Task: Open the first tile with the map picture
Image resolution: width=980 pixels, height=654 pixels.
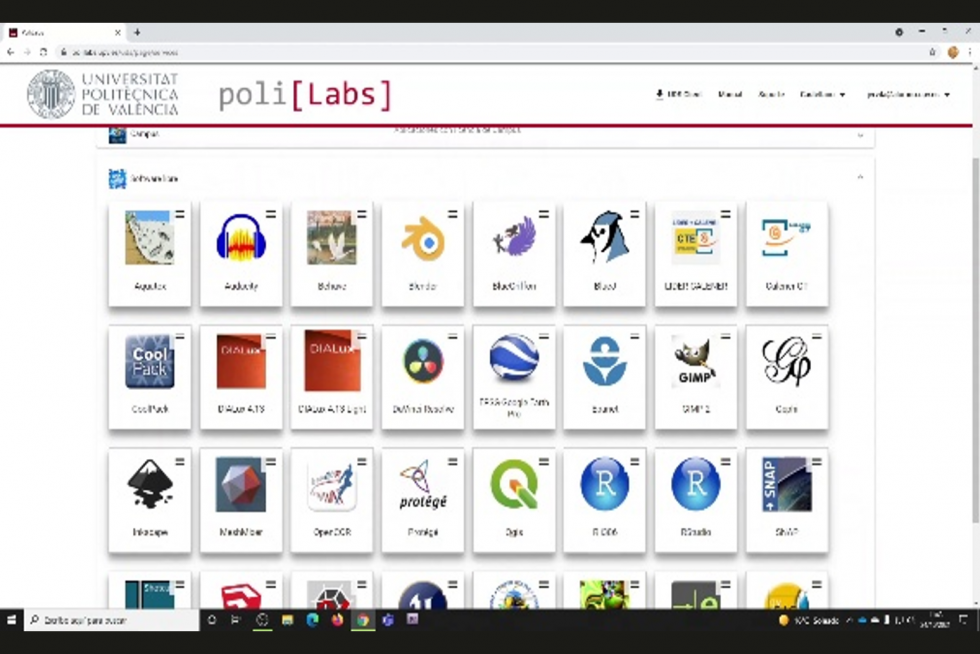Action: (x=150, y=254)
